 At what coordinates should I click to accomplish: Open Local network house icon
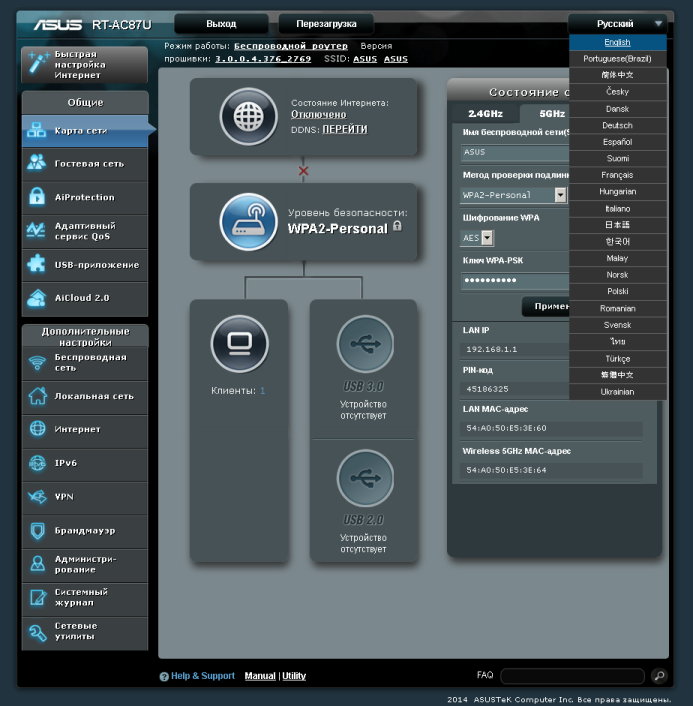tap(37, 396)
